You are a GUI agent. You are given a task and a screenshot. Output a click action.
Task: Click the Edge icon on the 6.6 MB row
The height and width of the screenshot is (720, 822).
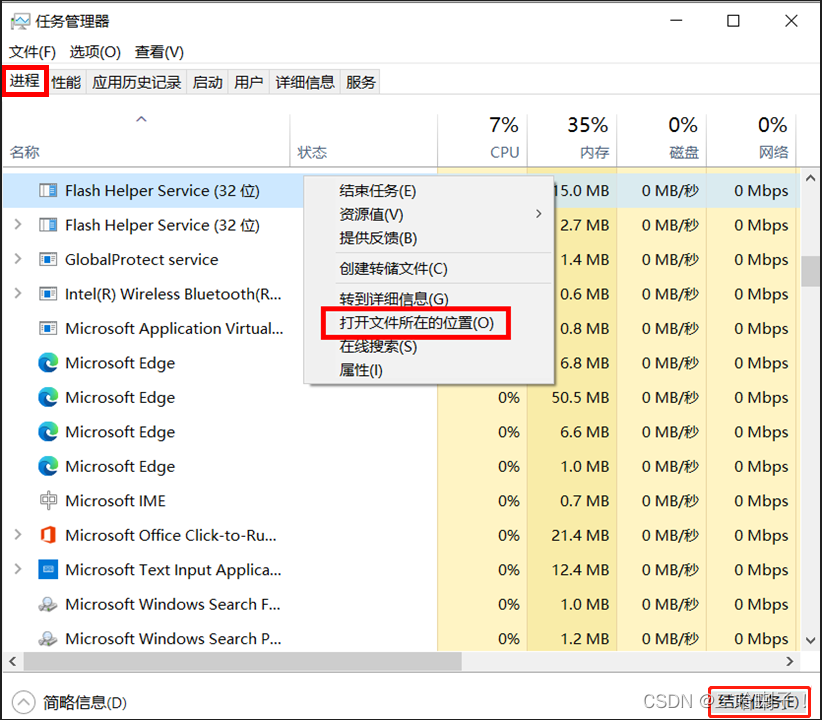(48, 432)
